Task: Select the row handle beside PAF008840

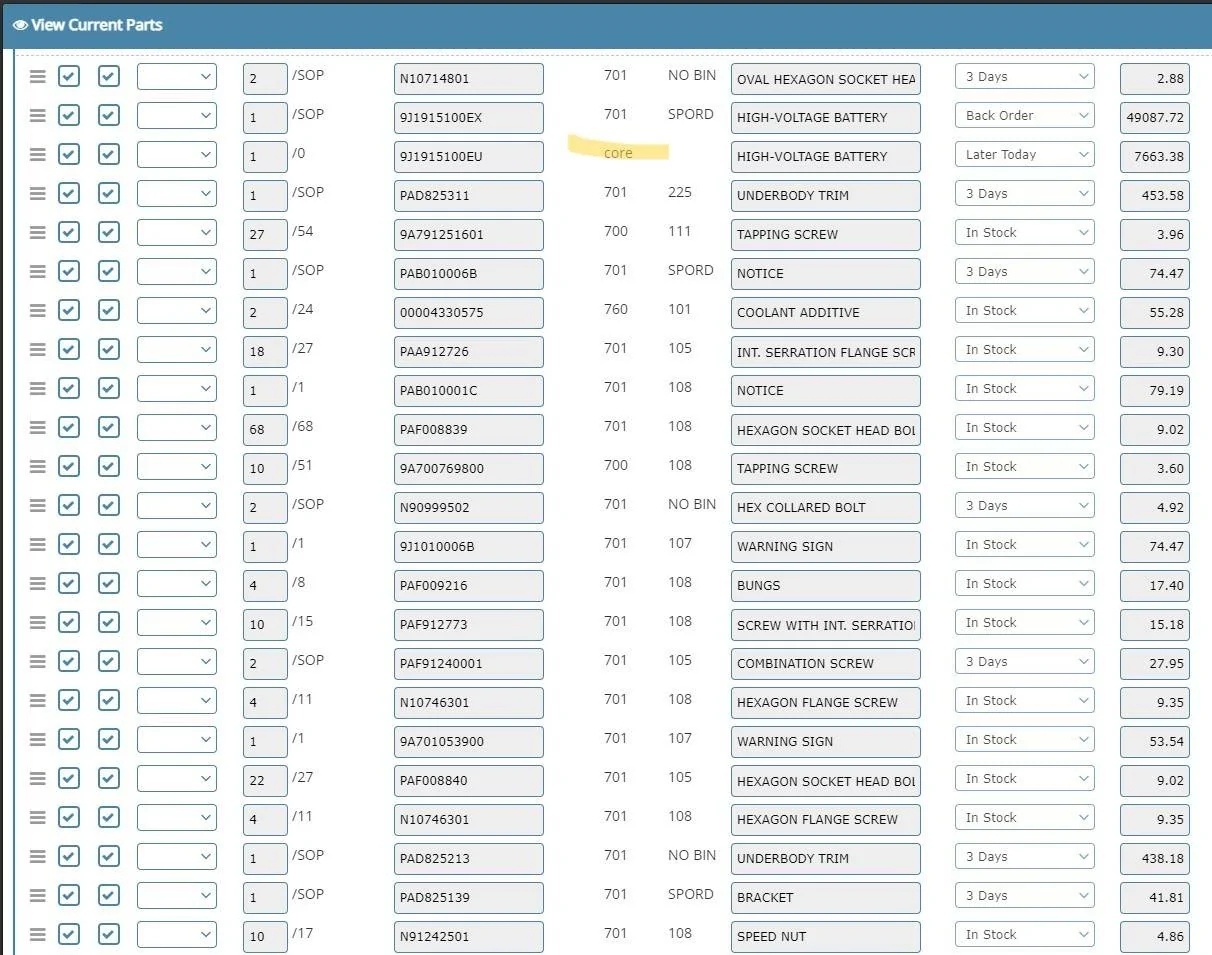Action: [38, 779]
